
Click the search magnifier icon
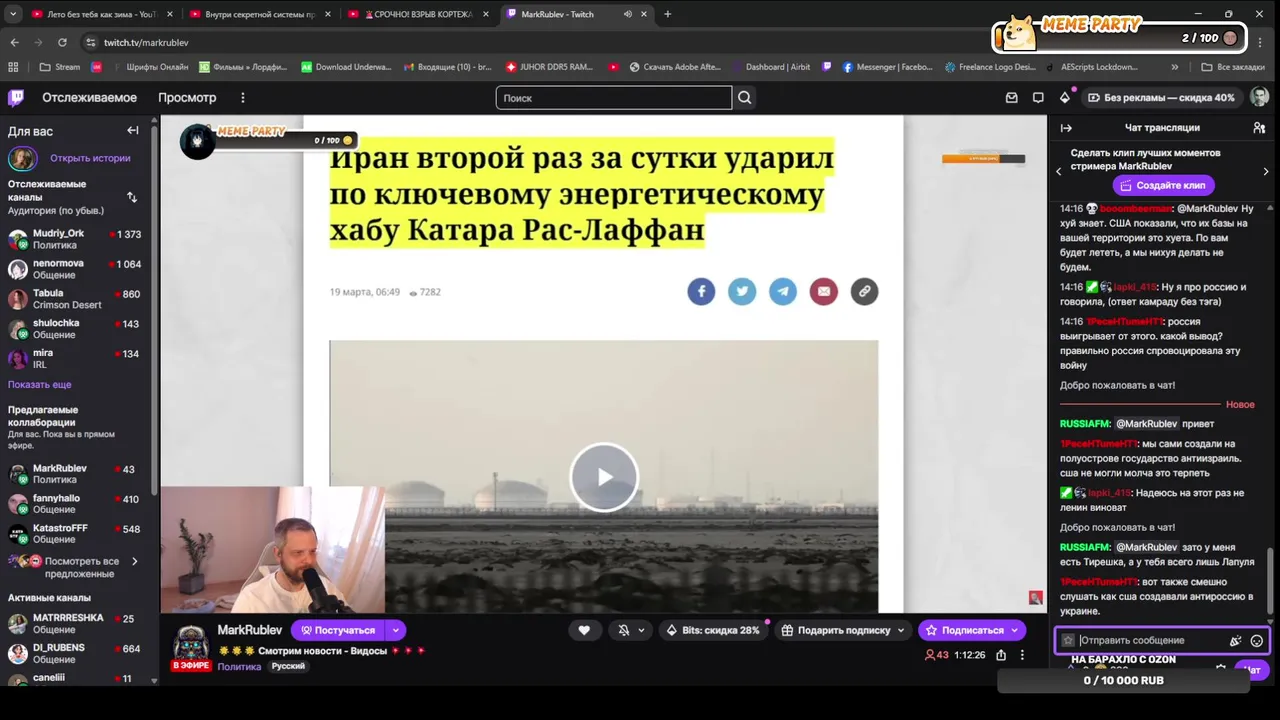click(x=744, y=98)
